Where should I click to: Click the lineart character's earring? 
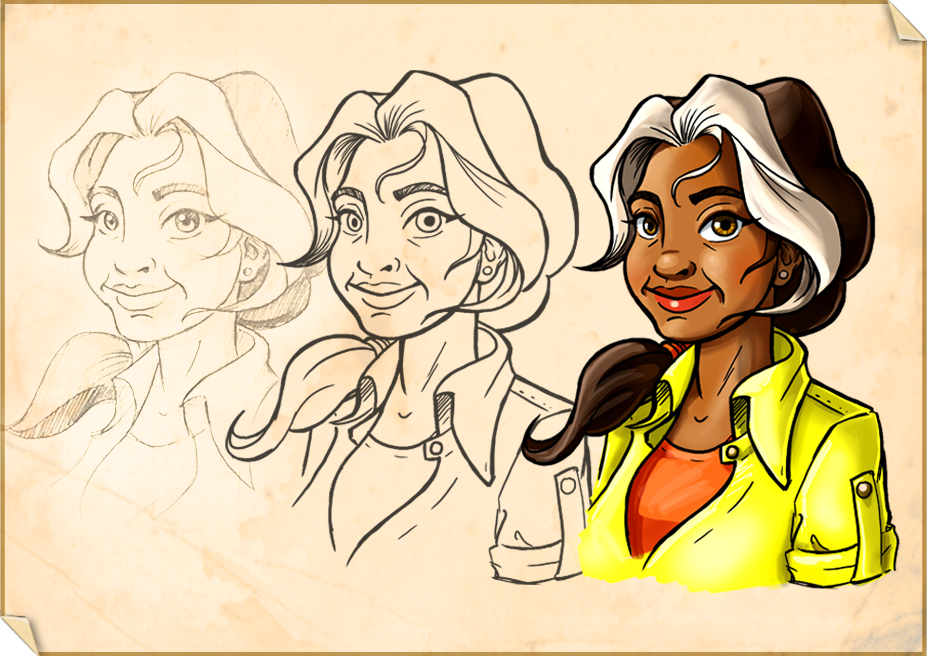point(487,270)
